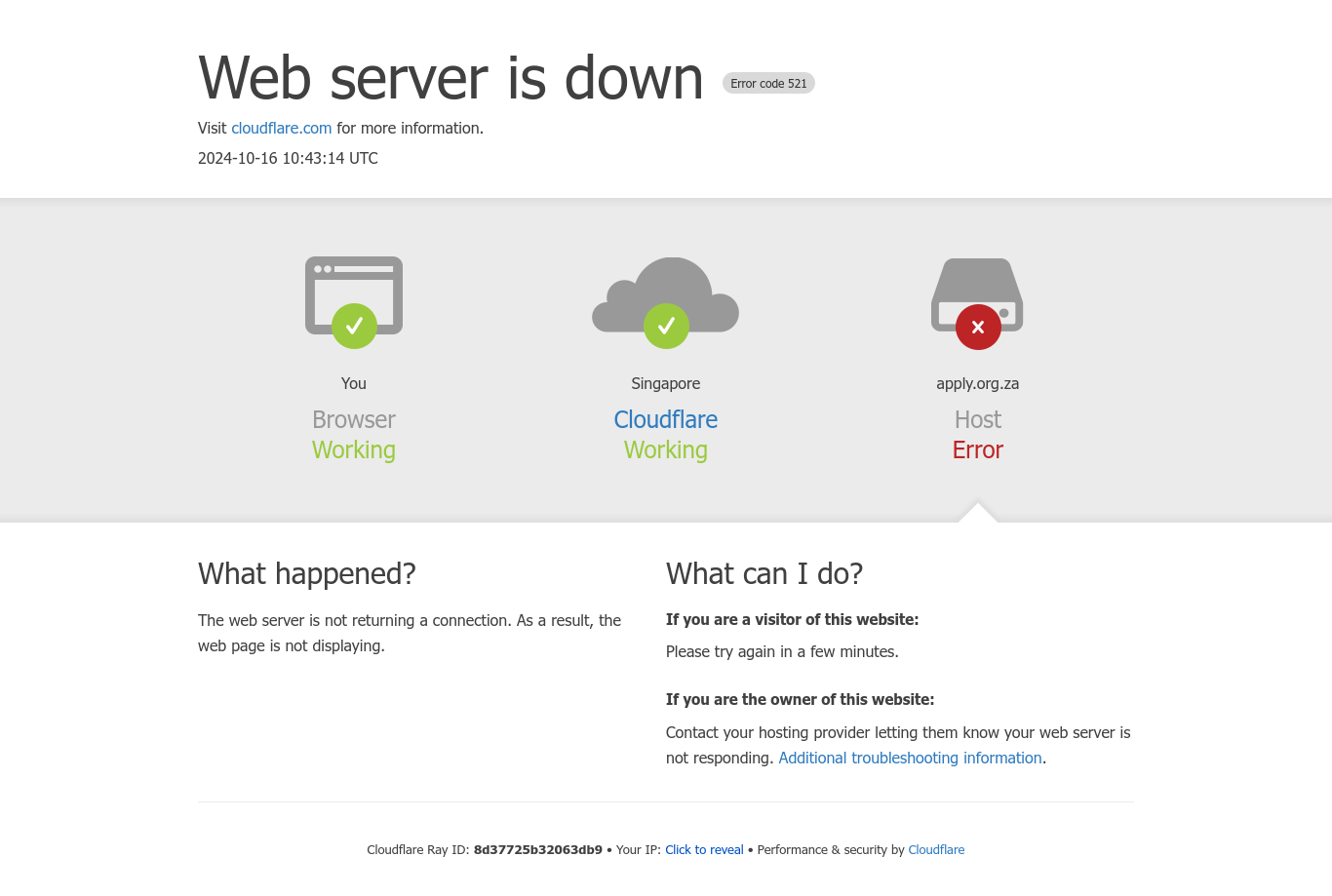1332x896 pixels.
Task: Open the cloudflare.com link
Action: [x=281, y=128]
